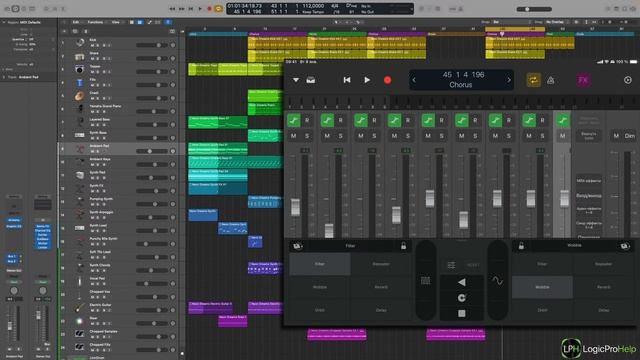Viewport: 640px width, 360px height.
Task: Click main toolbar red record button
Action: coord(209,9)
